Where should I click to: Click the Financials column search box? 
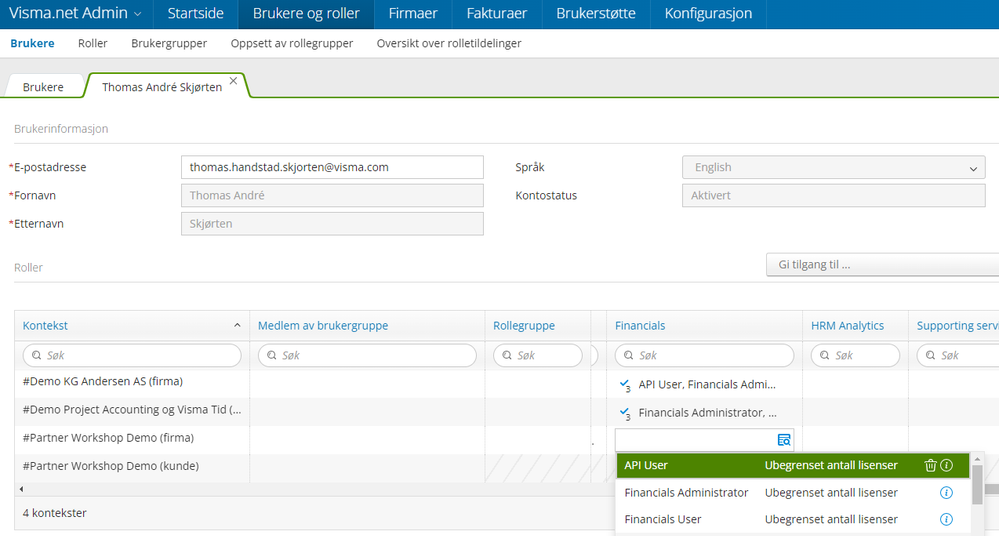(x=704, y=356)
